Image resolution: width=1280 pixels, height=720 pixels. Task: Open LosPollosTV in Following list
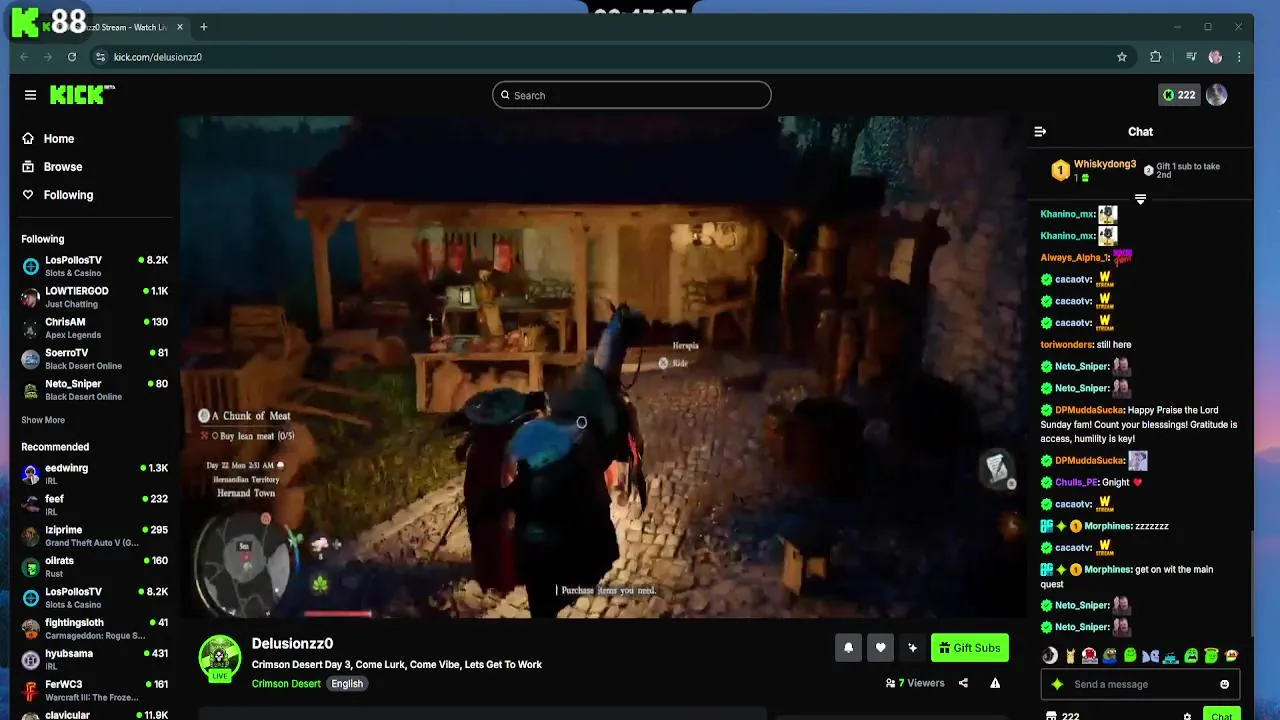tap(94, 266)
